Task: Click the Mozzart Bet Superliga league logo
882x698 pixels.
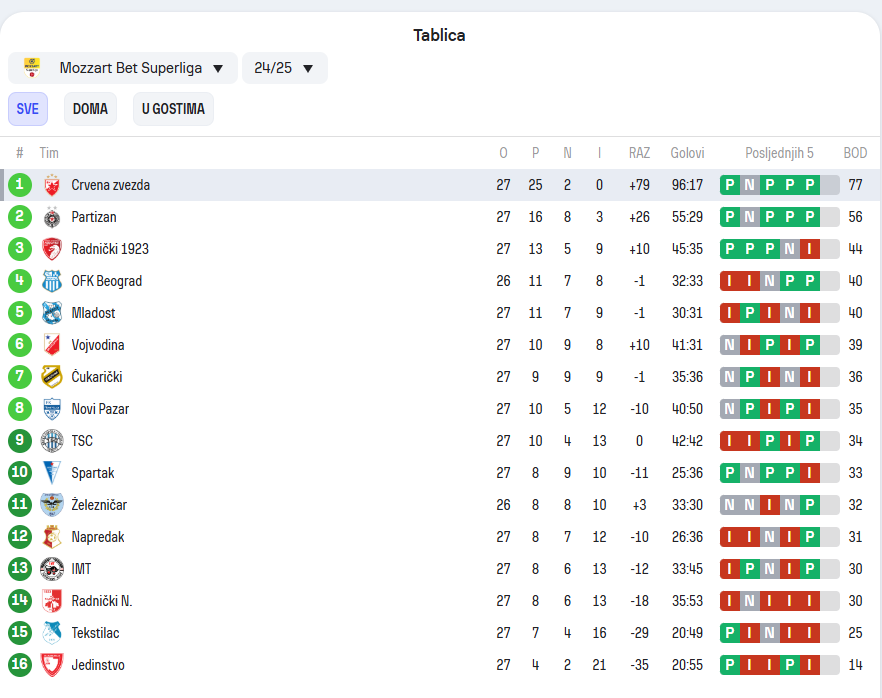Action: click(x=32, y=68)
